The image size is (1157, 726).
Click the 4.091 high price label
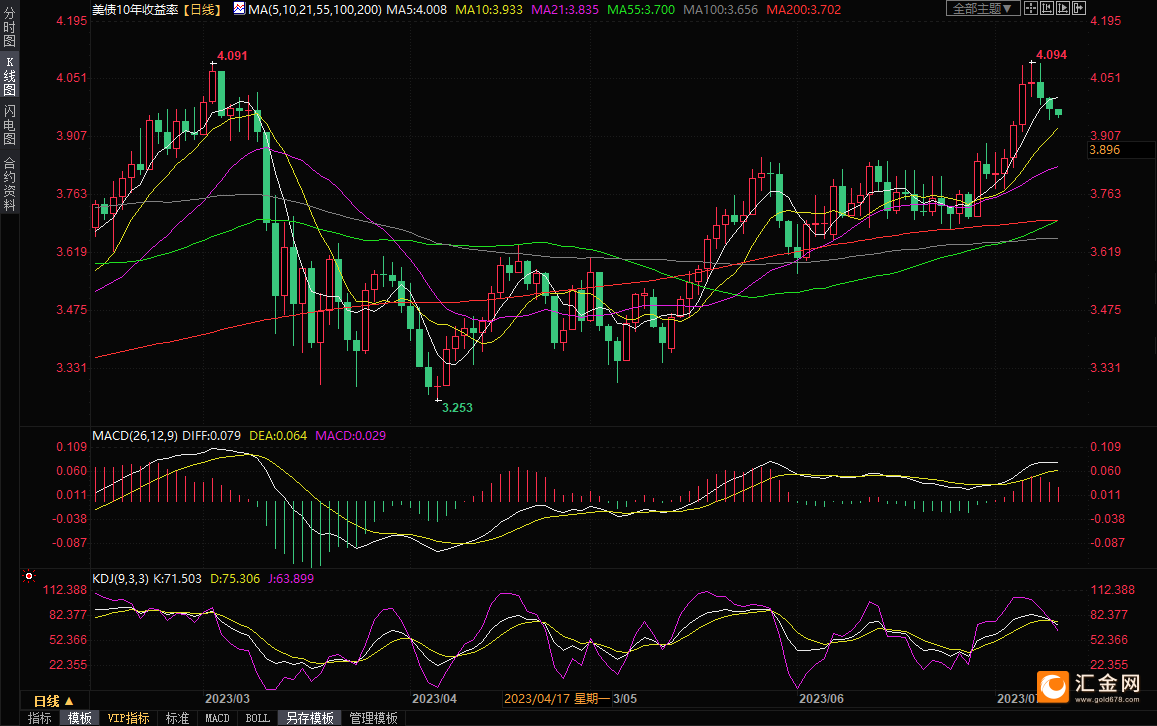click(x=232, y=55)
